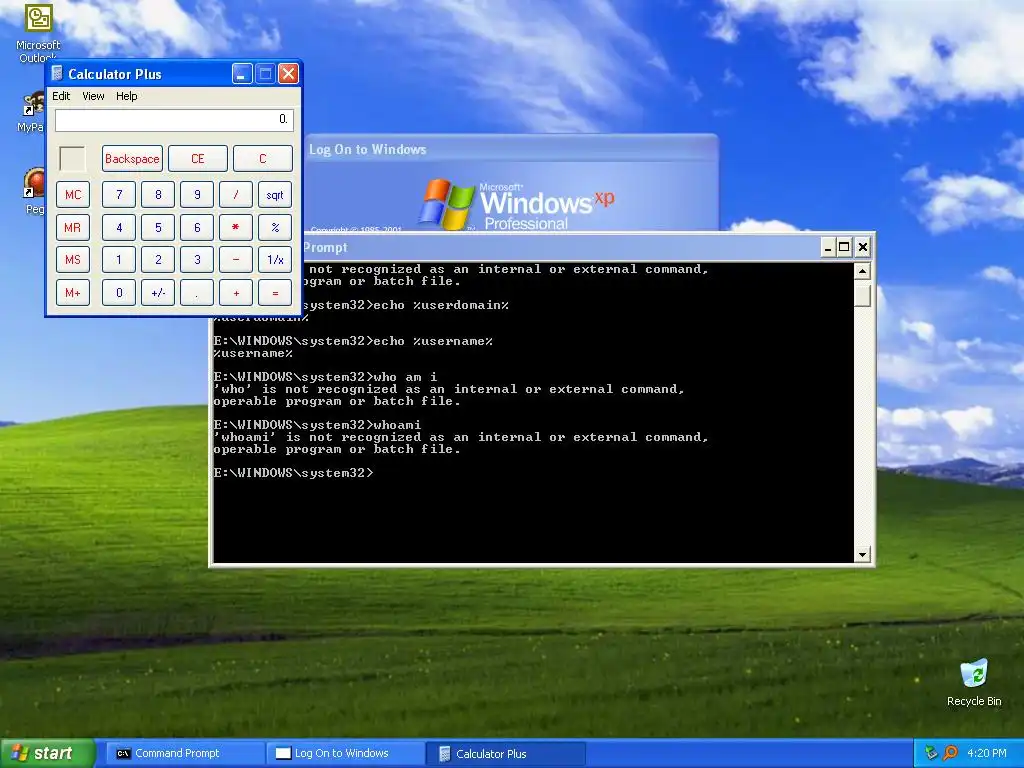This screenshot has width=1024, height=768.
Task: Click the 'who am i' command line
Action: [x=406, y=377]
